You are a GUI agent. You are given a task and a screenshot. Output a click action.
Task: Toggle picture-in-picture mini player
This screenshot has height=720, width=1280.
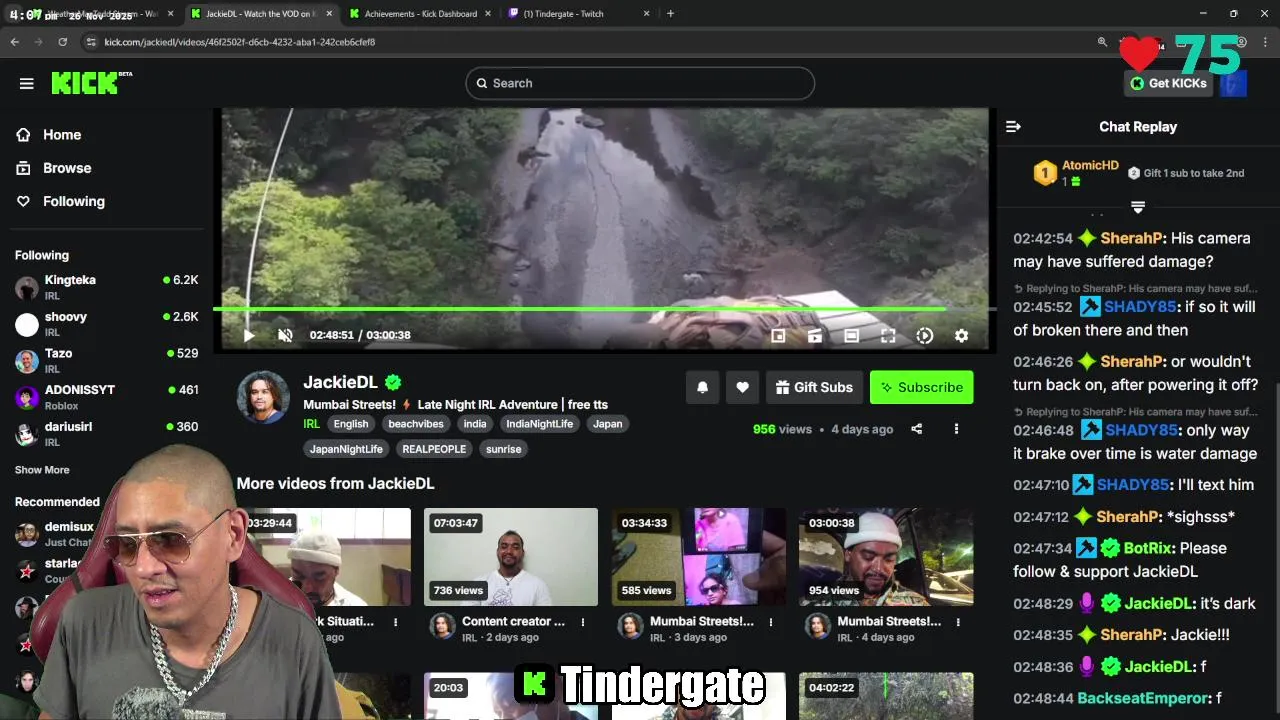pyautogui.click(x=778, y=336)
